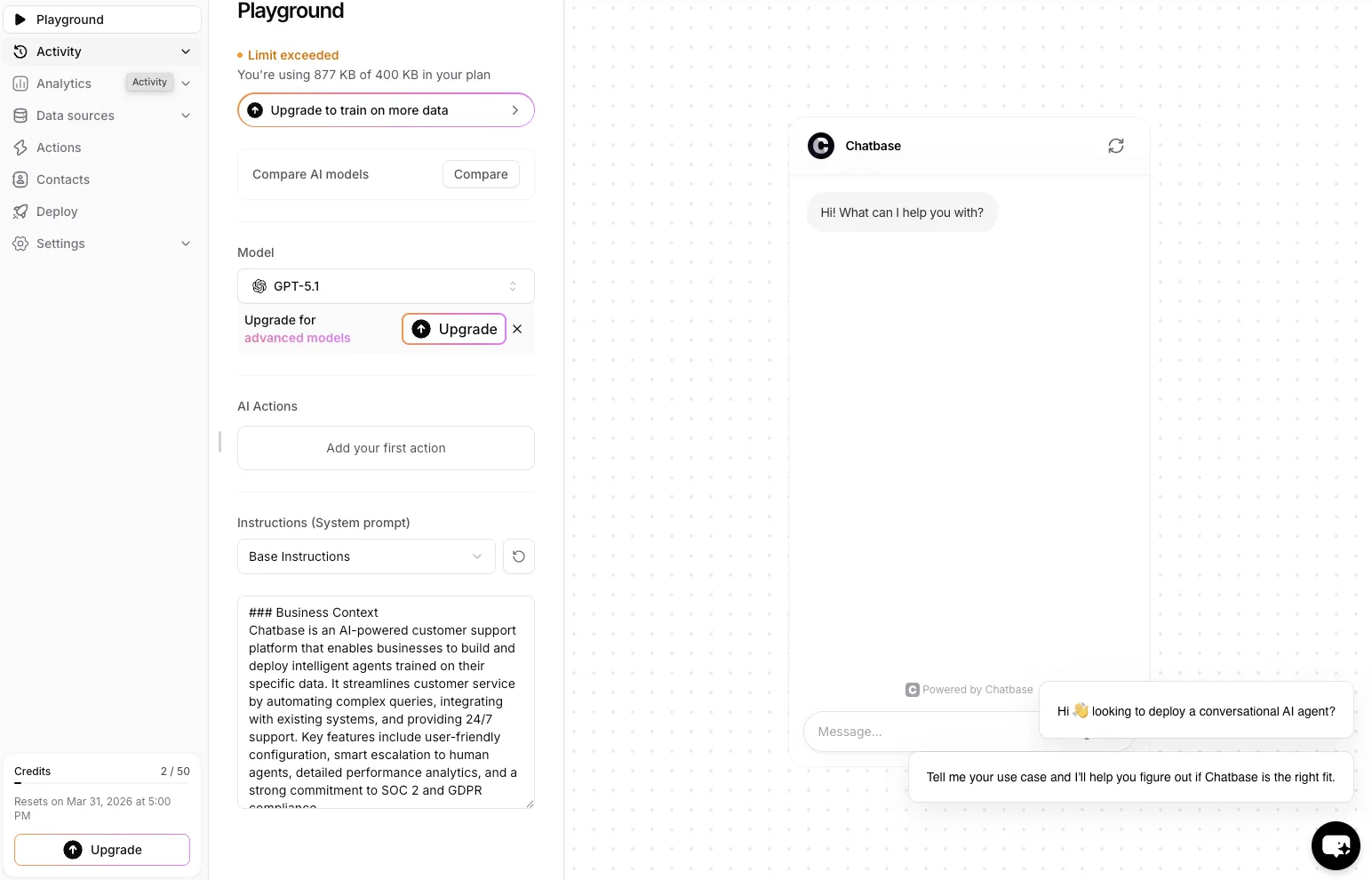
Task: Click the Settings gear icon
Action: [x=20, y=243]
